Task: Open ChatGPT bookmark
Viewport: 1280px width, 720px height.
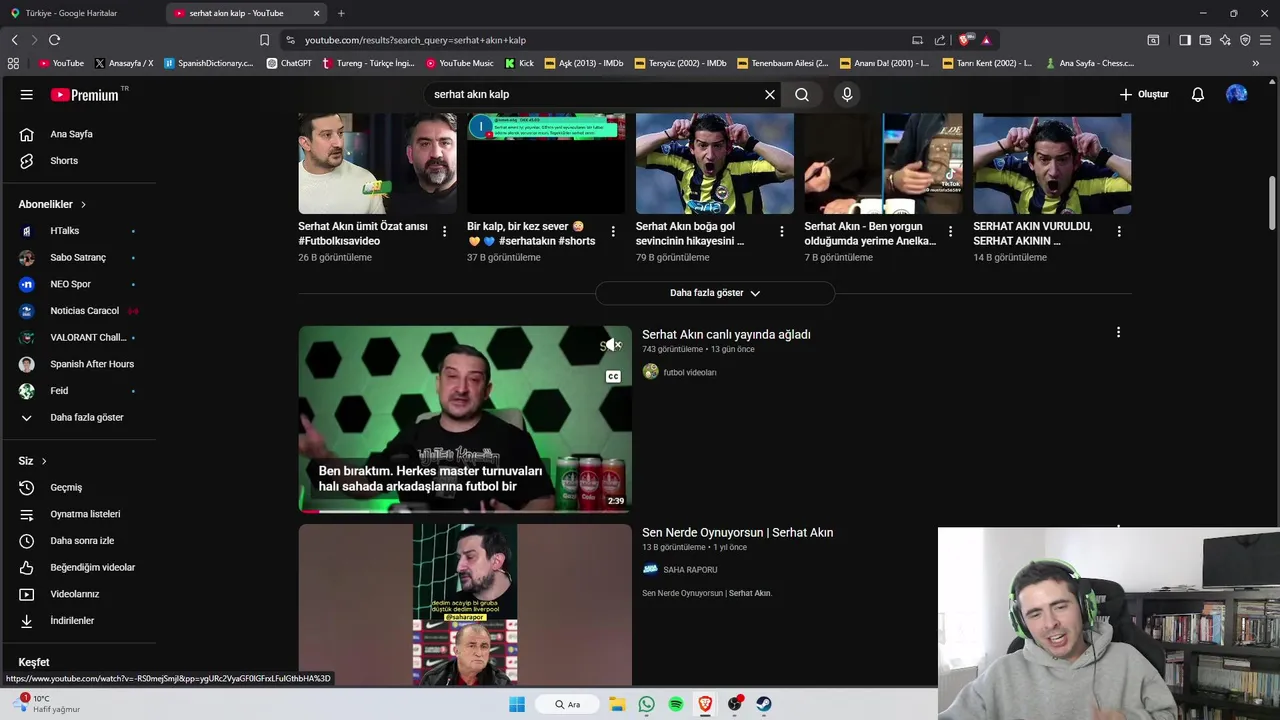Action: pos(289,63)
